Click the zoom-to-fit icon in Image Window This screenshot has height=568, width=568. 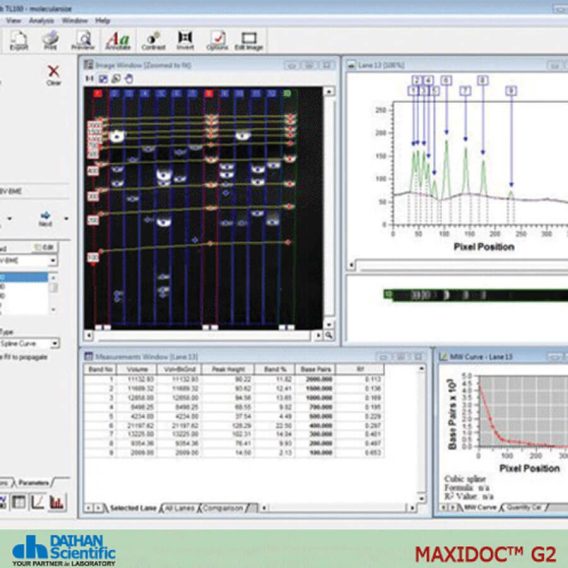(x=103, y=78)
